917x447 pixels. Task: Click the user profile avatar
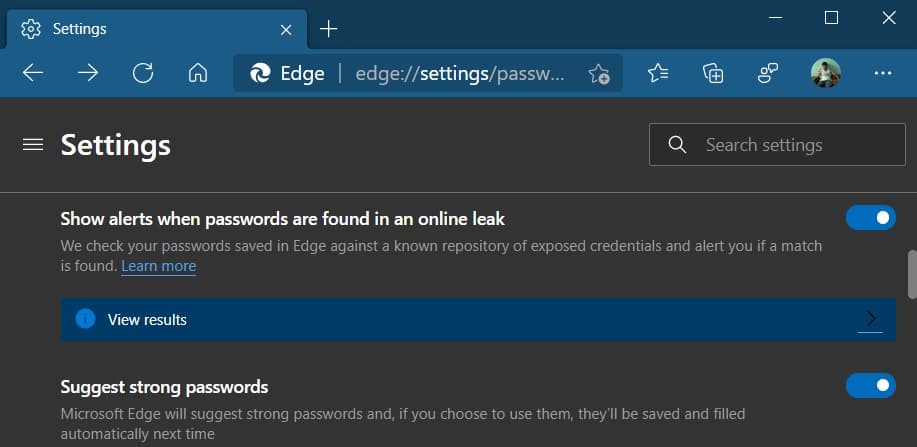point(825,73)
